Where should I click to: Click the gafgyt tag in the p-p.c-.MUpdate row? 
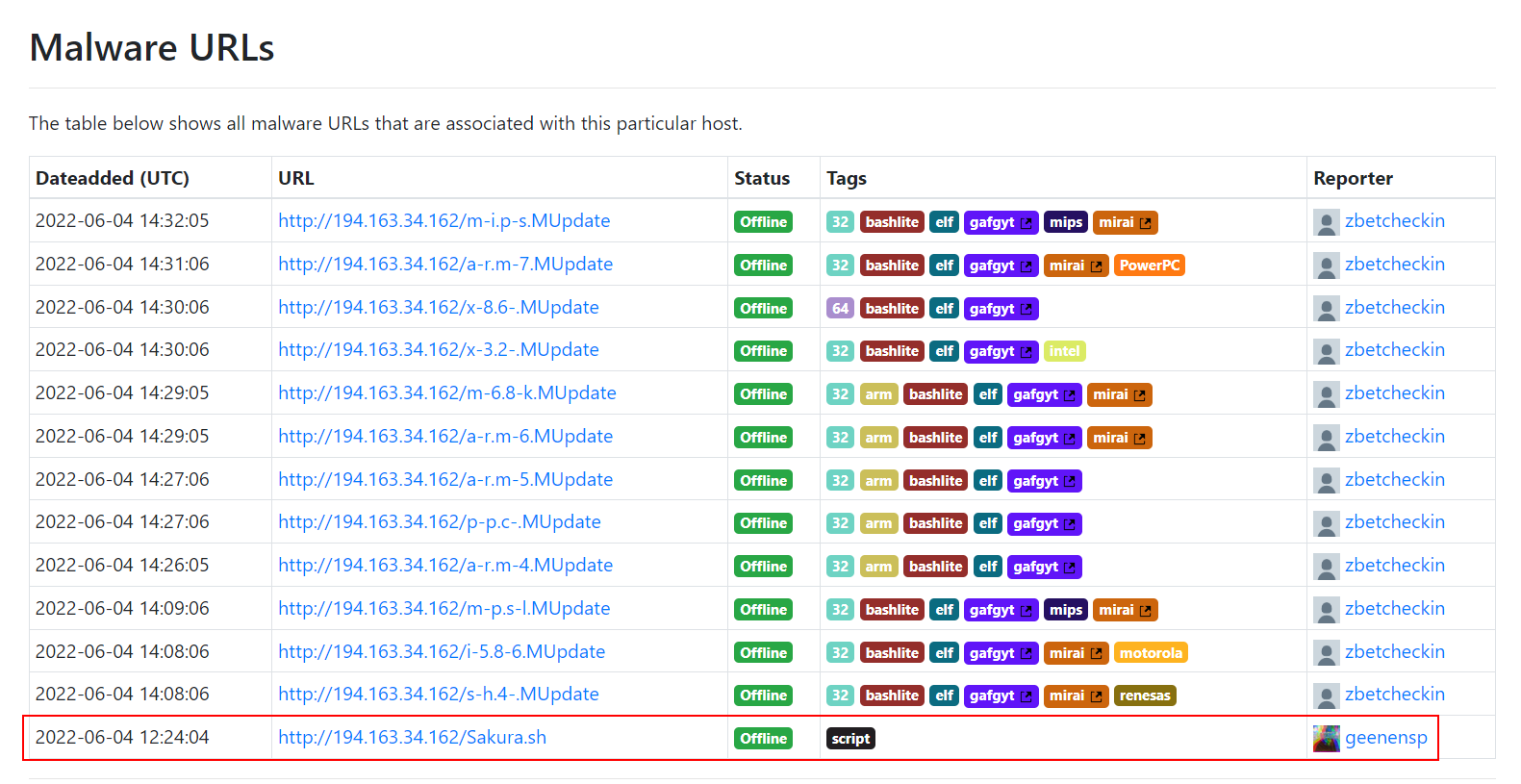1045,523
